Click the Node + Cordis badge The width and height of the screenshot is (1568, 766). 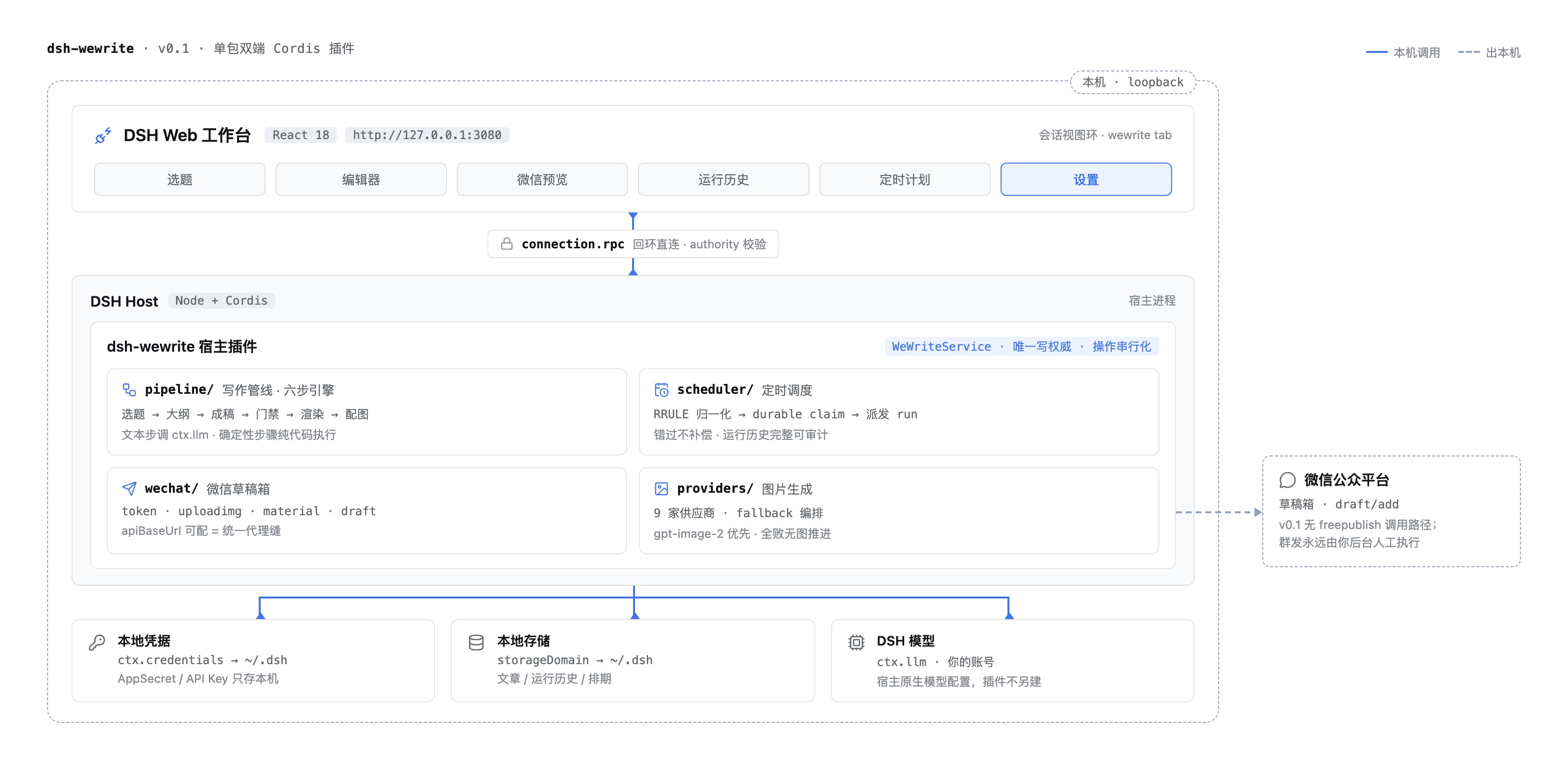pos(221,301)
